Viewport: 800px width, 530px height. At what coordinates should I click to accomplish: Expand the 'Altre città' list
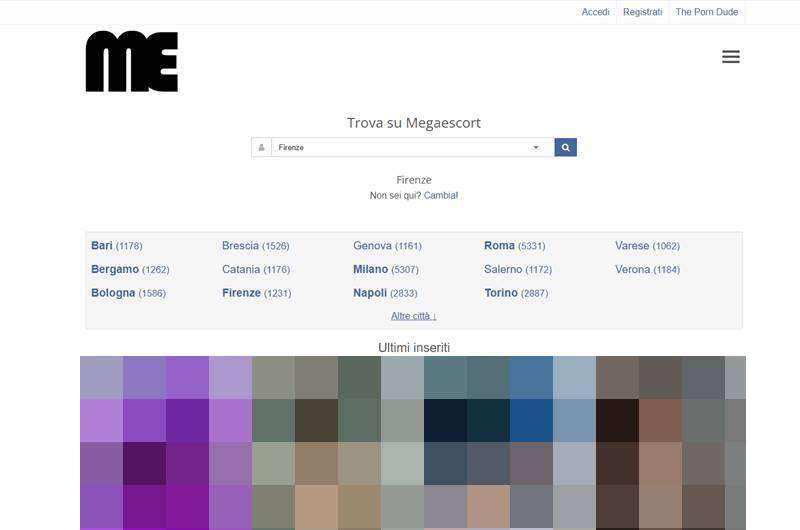413,316
